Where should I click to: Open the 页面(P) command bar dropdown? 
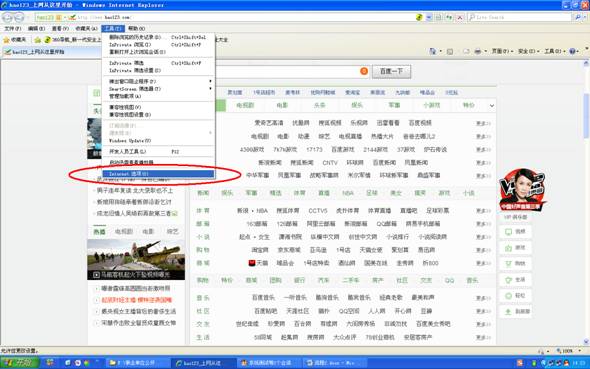click(502, 51)
